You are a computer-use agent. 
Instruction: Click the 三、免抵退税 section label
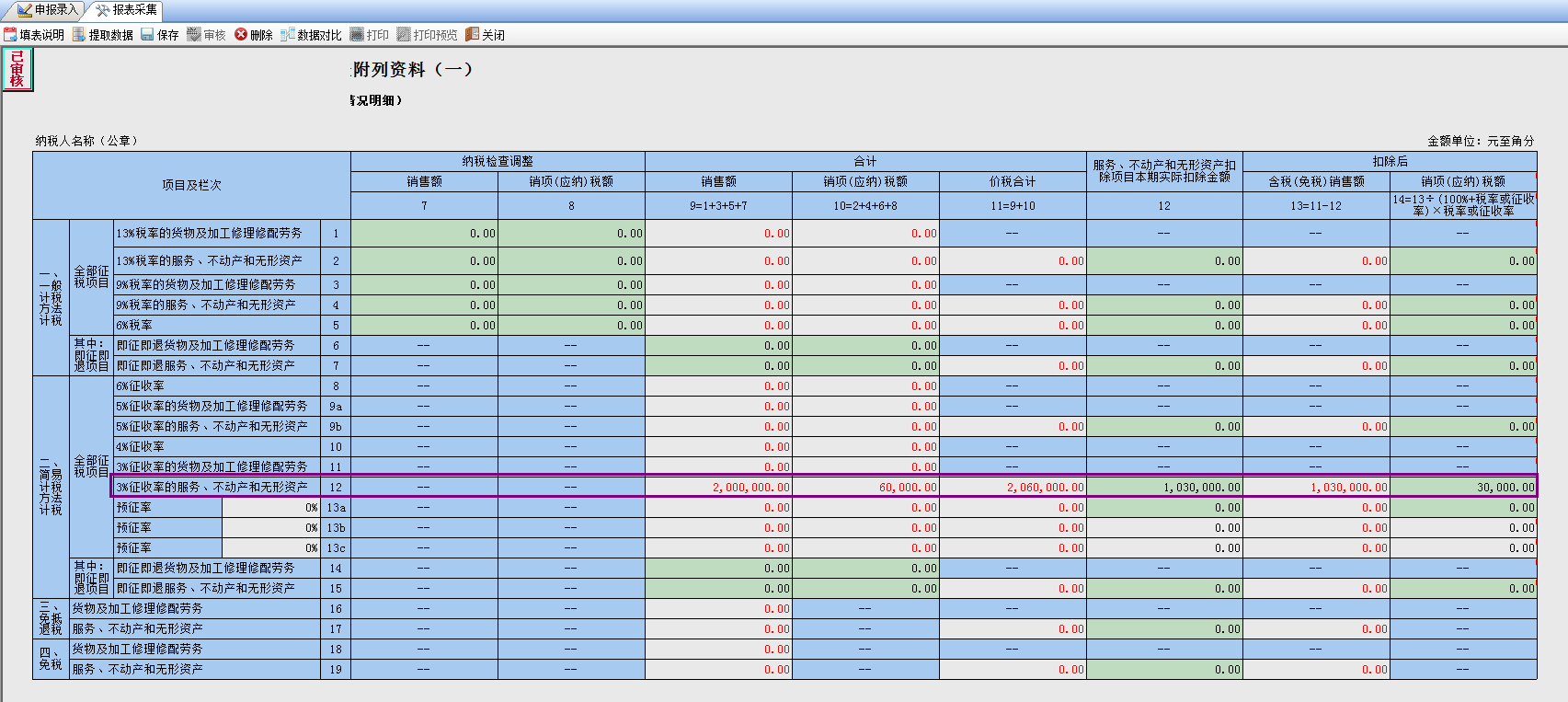(x=51, y=618)
